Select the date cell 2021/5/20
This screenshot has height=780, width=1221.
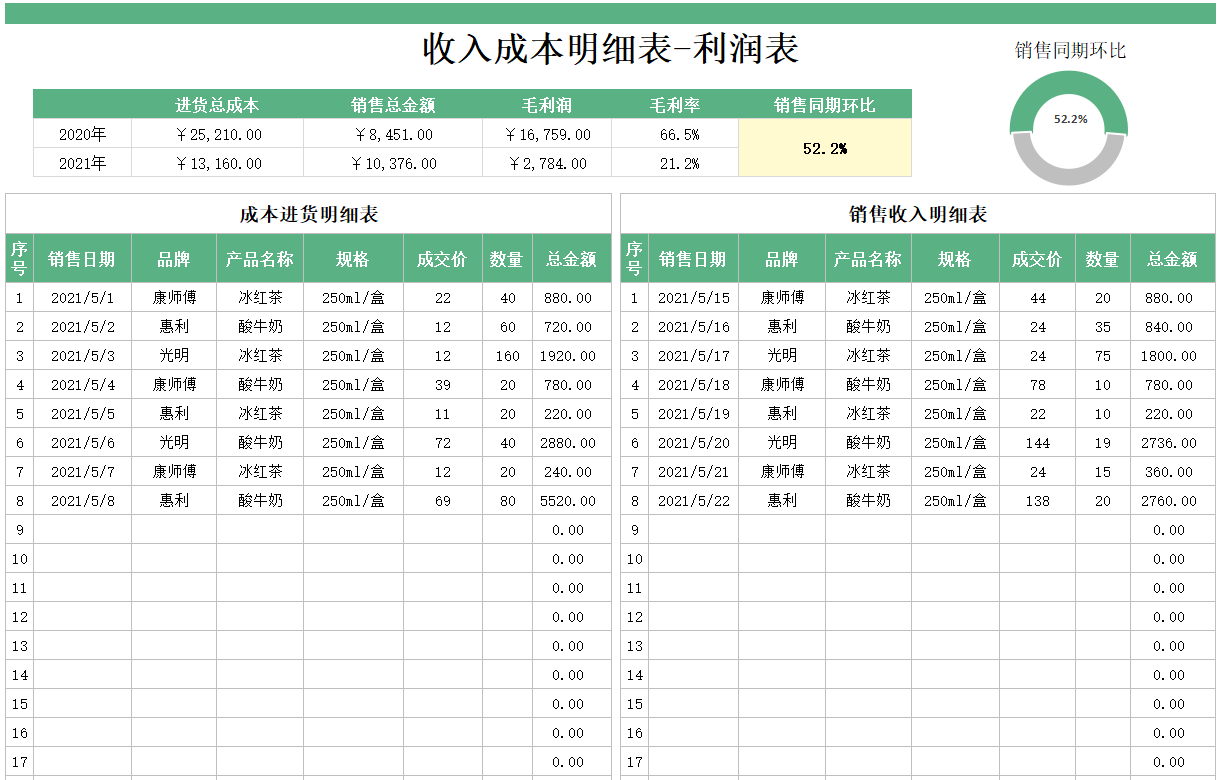point(694,443)
